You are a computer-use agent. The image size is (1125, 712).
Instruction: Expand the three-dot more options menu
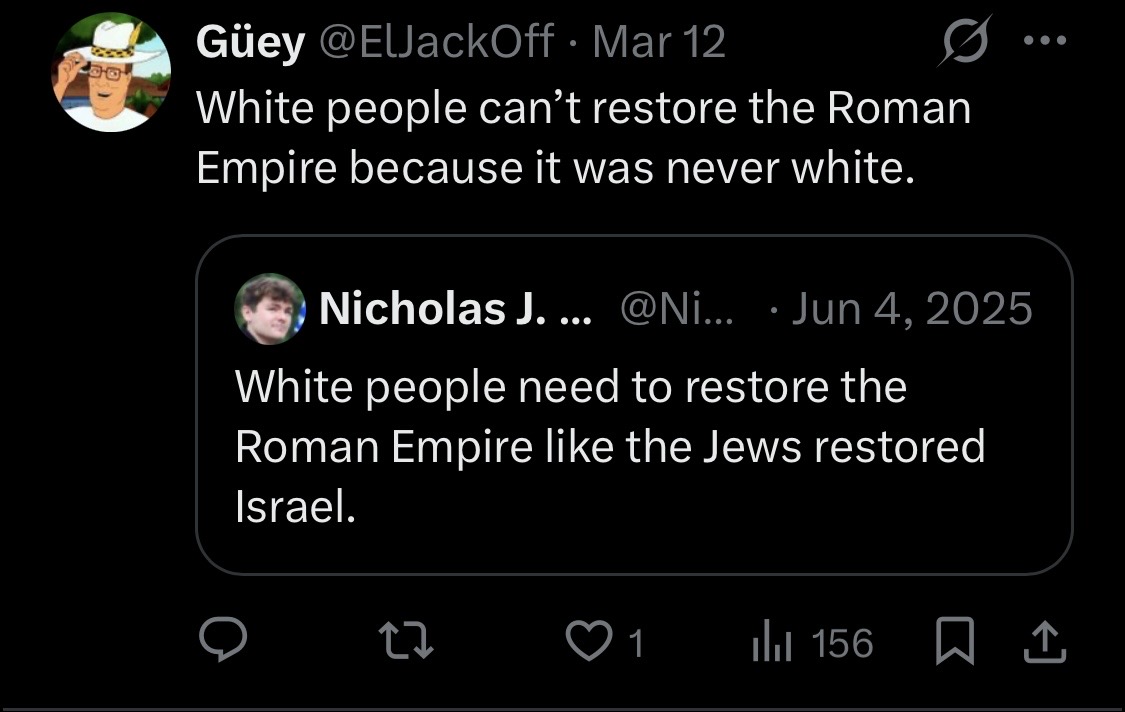pos(1047,42)
